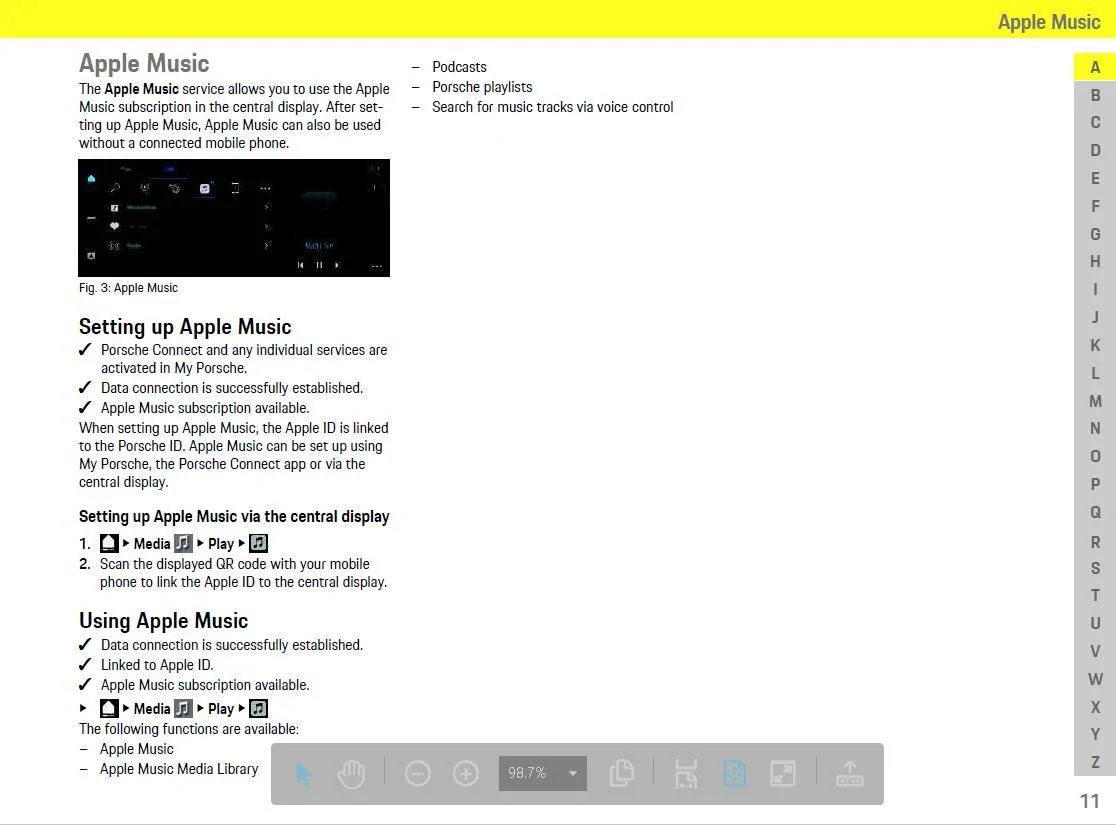
Task: Click 'Linked to Apple ID.' requirement
Action: click(157, 665)
